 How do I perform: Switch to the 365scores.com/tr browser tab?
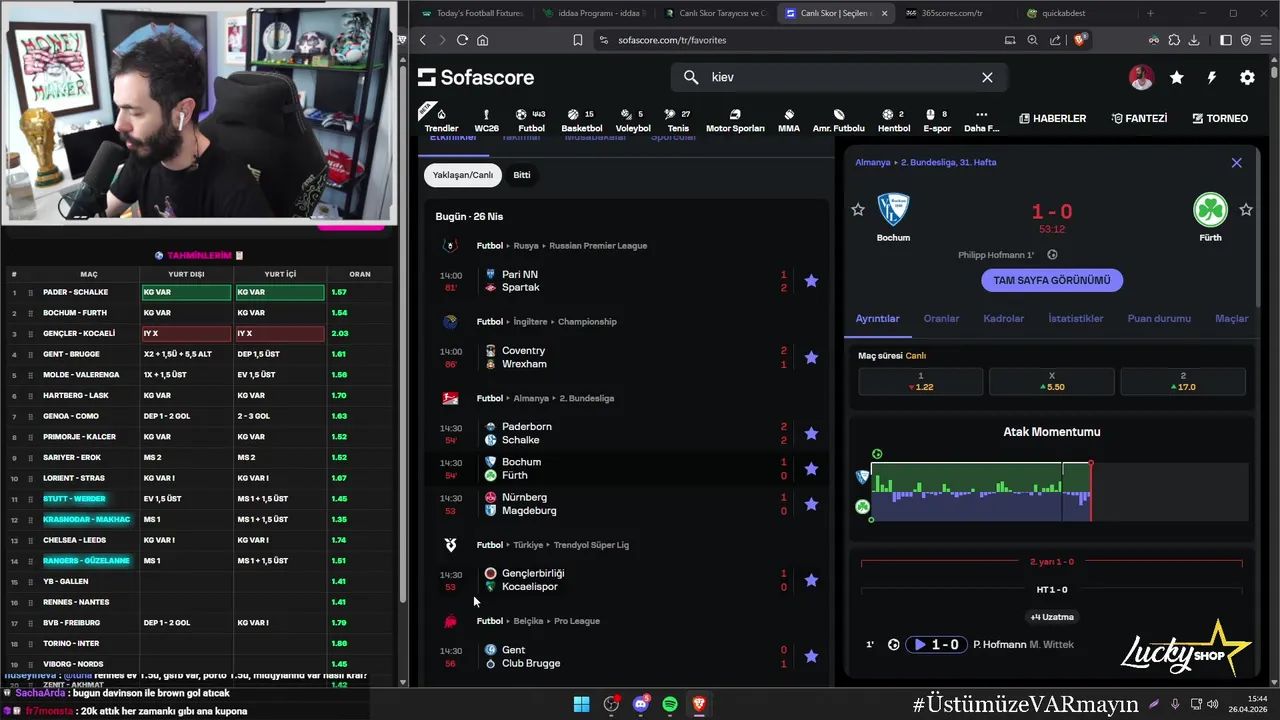pos(950,13)
